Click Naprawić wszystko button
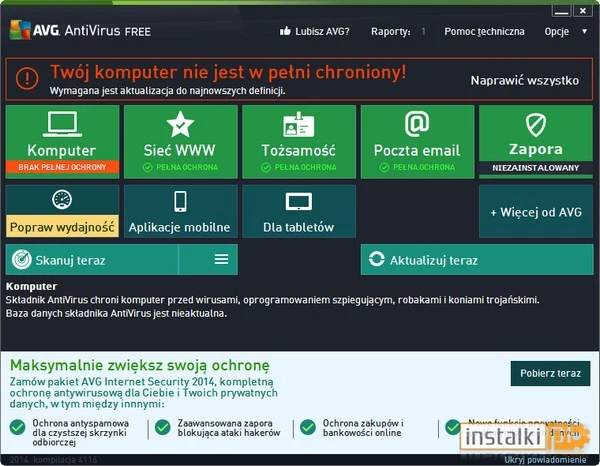 point(525,80)
